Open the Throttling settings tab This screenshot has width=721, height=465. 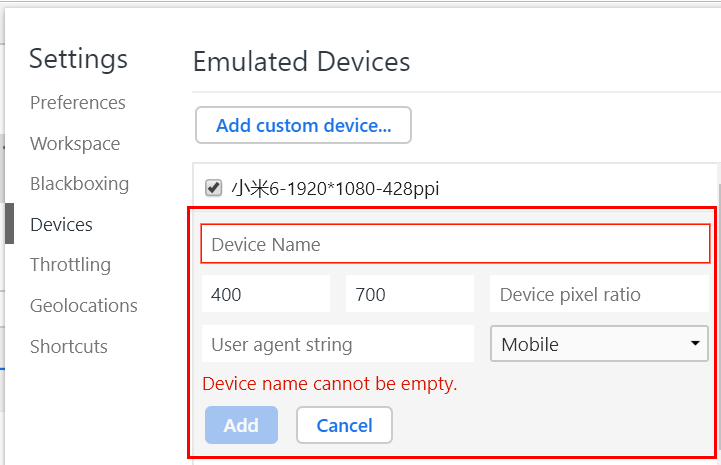click(70, 265)
